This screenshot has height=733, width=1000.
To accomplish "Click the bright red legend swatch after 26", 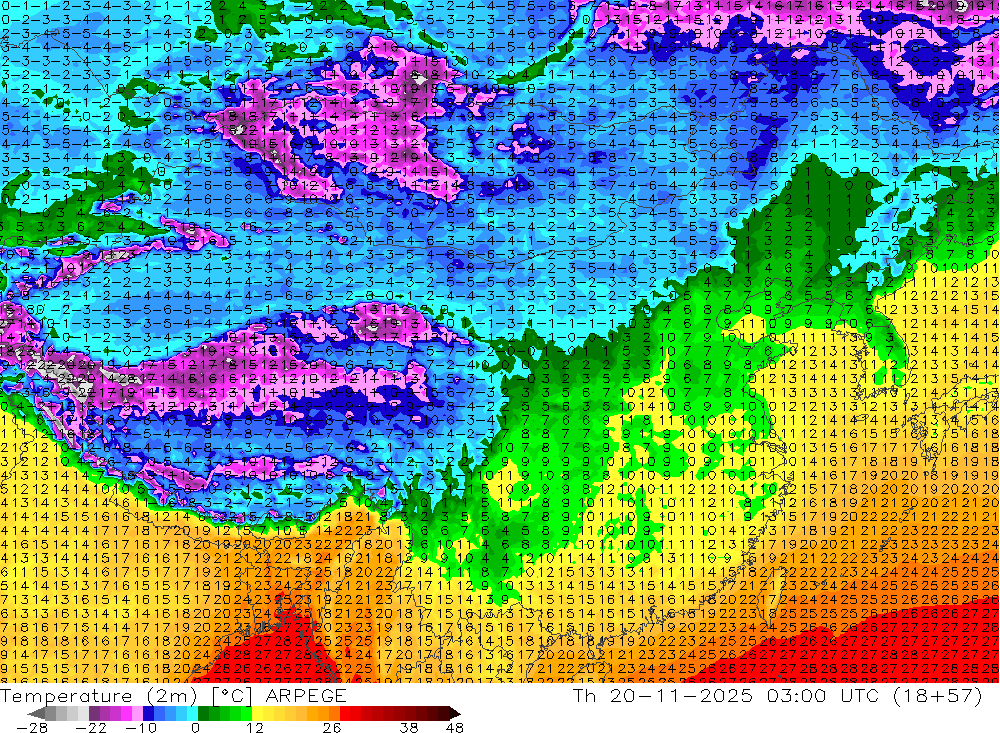I will pos(345,713).
